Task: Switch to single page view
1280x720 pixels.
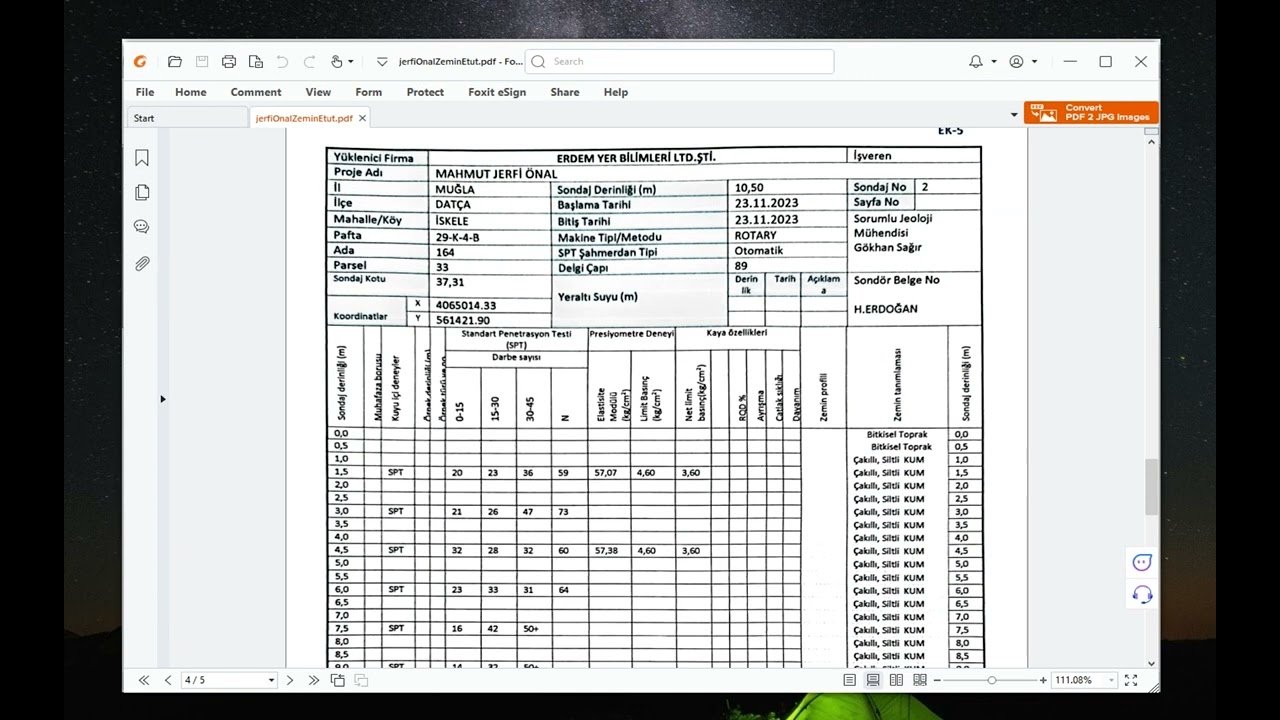Action: tap(850, 680)
